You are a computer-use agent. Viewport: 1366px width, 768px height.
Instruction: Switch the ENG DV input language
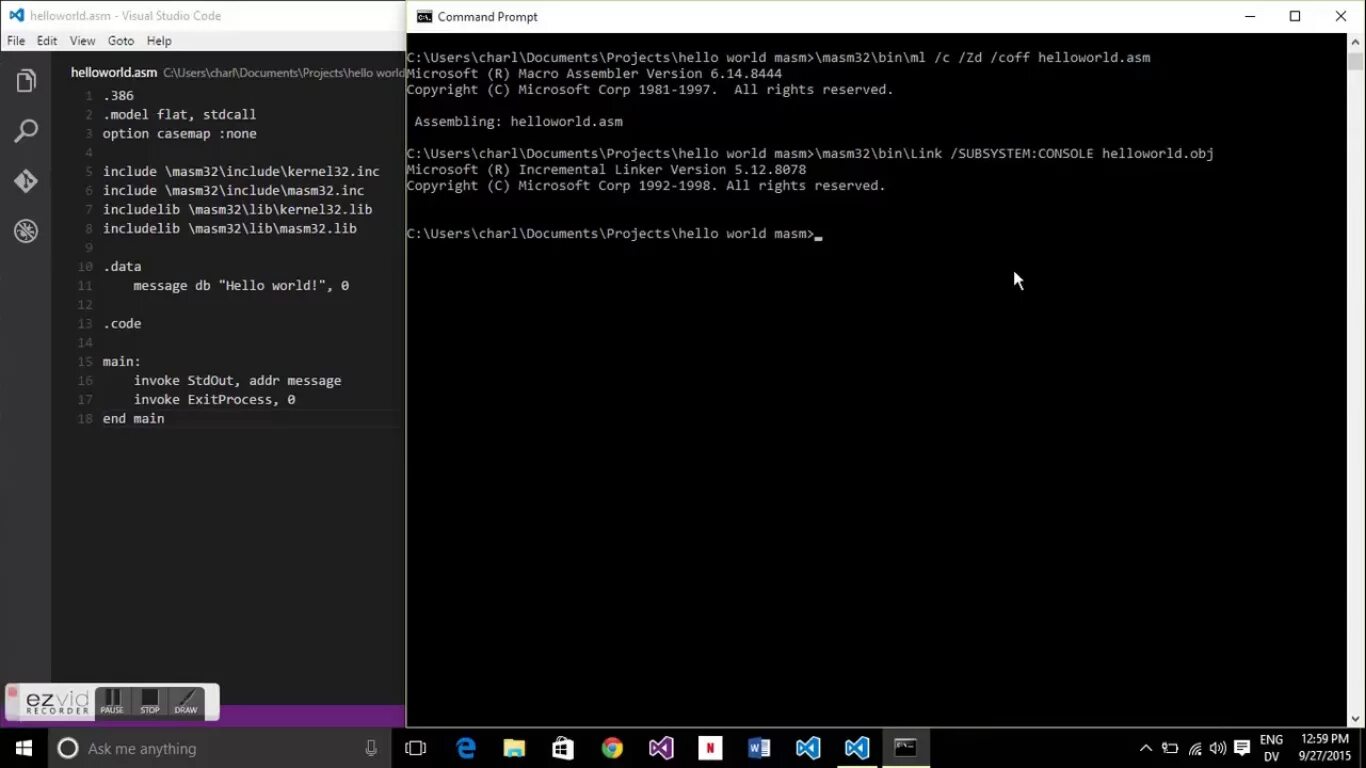pos(1271,748)
